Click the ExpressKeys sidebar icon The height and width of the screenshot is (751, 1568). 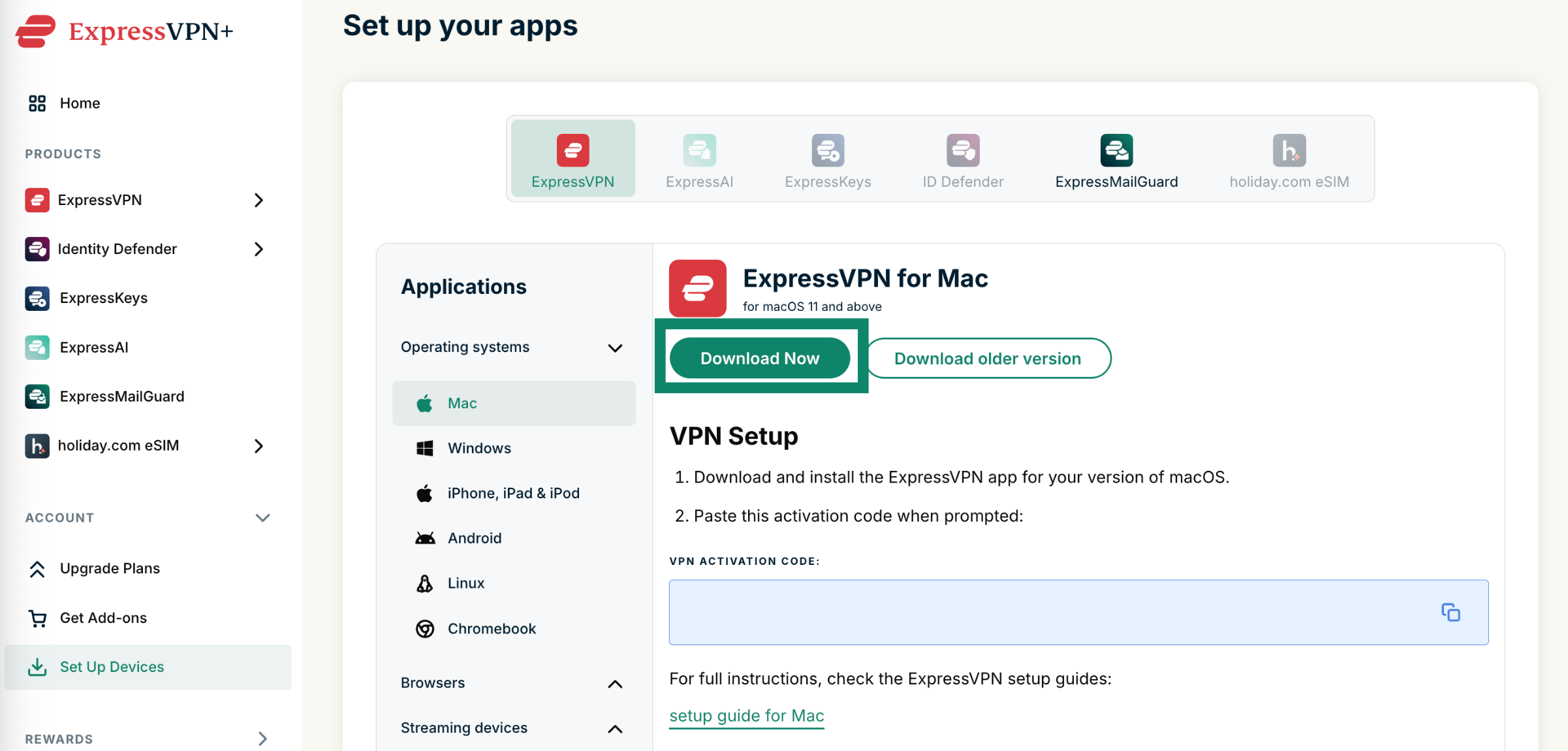coord(37,298)
